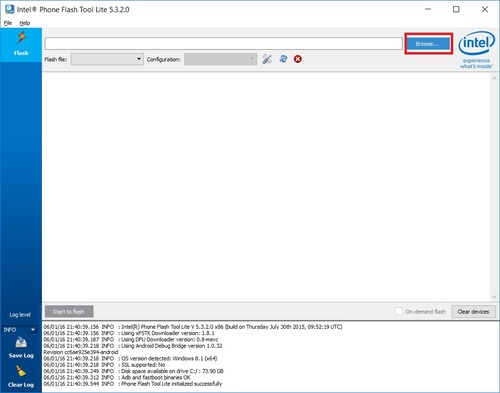Click Start to flash button
Screen dimensions: 500x393
[69, 312]
